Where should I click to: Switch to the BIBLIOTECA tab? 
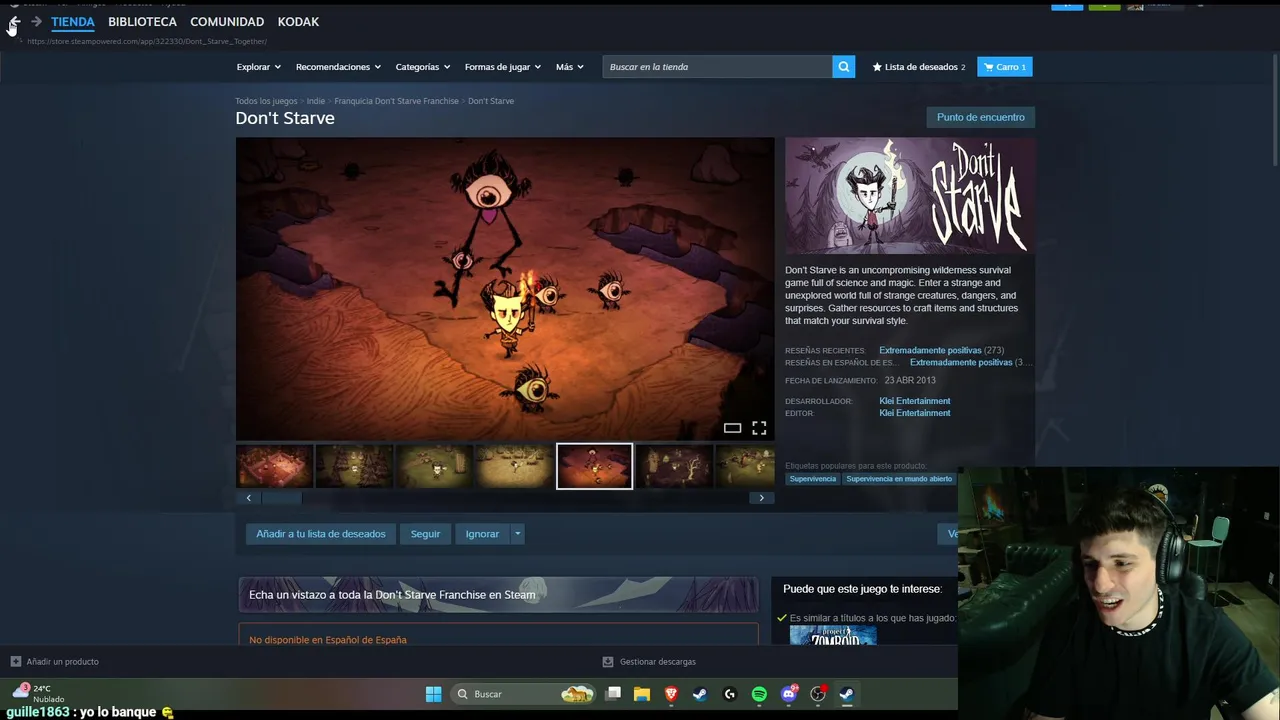142,21
